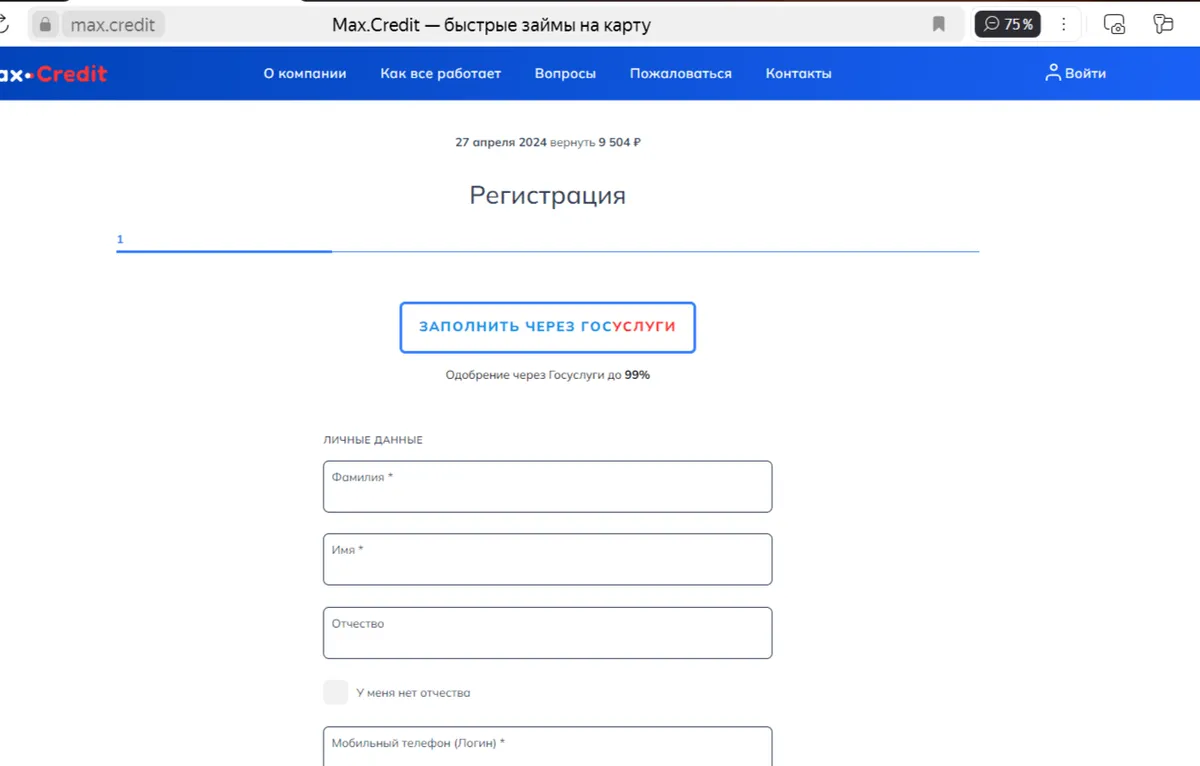Open the 75% reviews rating badge
This screenshot has height=766, width=1200.
(1007, 24)
